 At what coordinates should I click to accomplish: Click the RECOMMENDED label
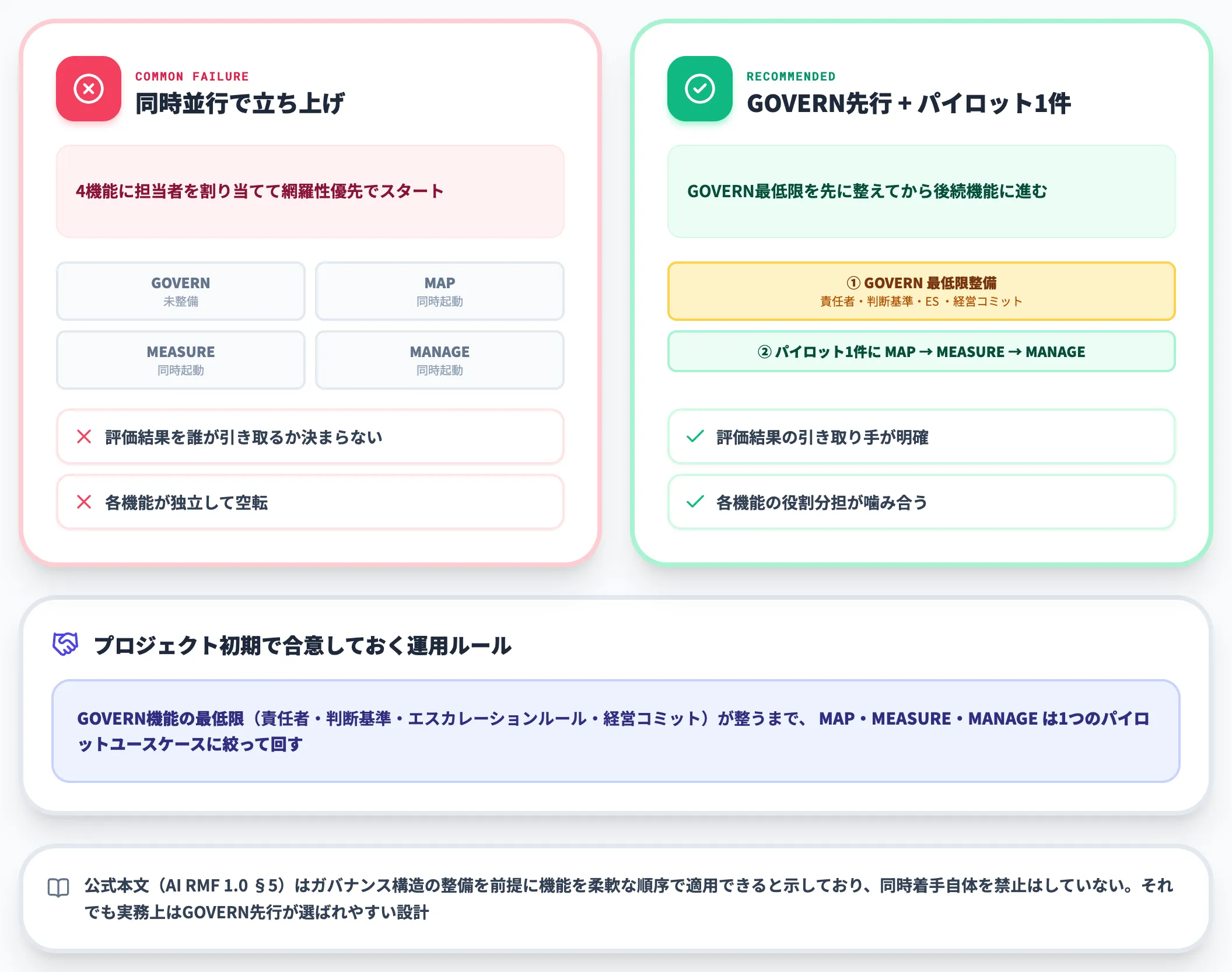[x=791, y=76]
